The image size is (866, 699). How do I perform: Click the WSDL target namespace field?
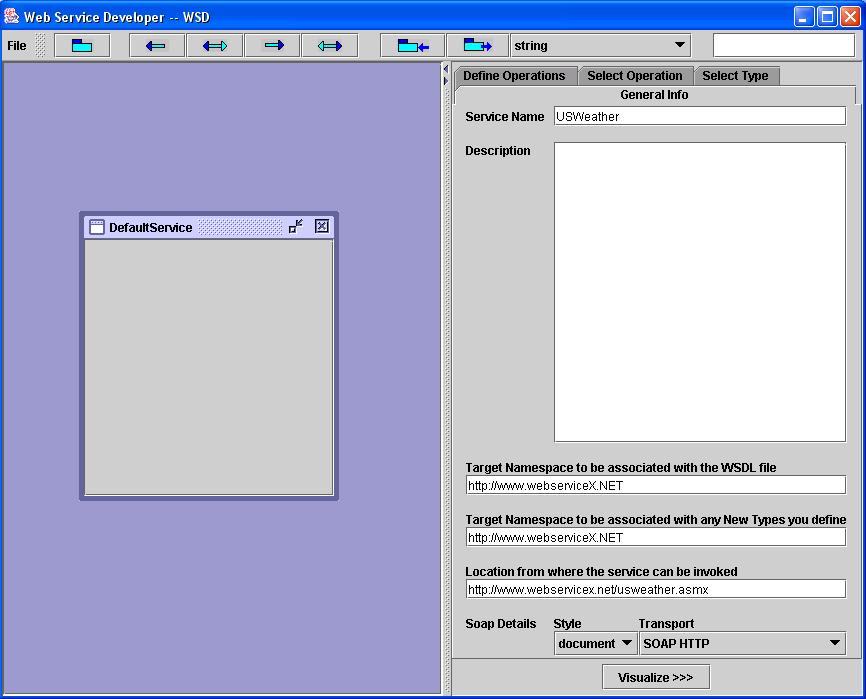click(656, 485)
